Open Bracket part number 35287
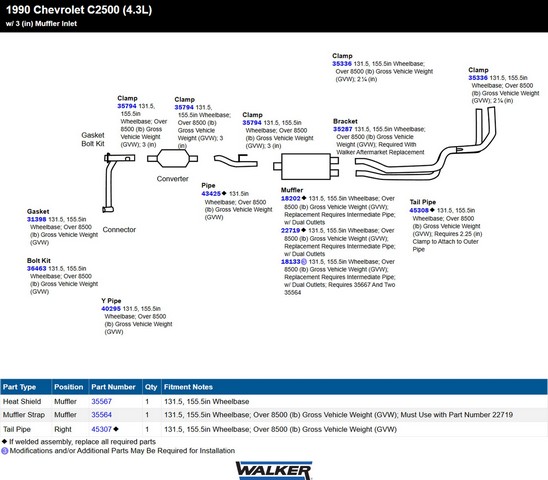Screen dimensions: 548x480 pos(343,129)
